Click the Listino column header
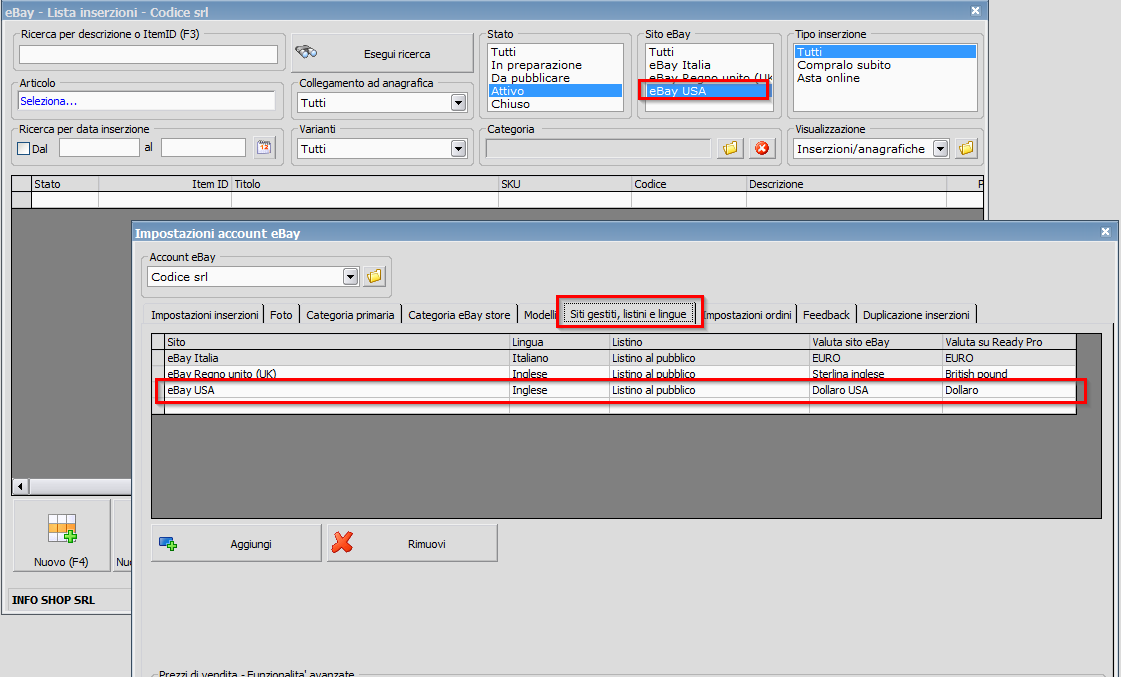Viewport: 1121px width, 677px height. 709,342
